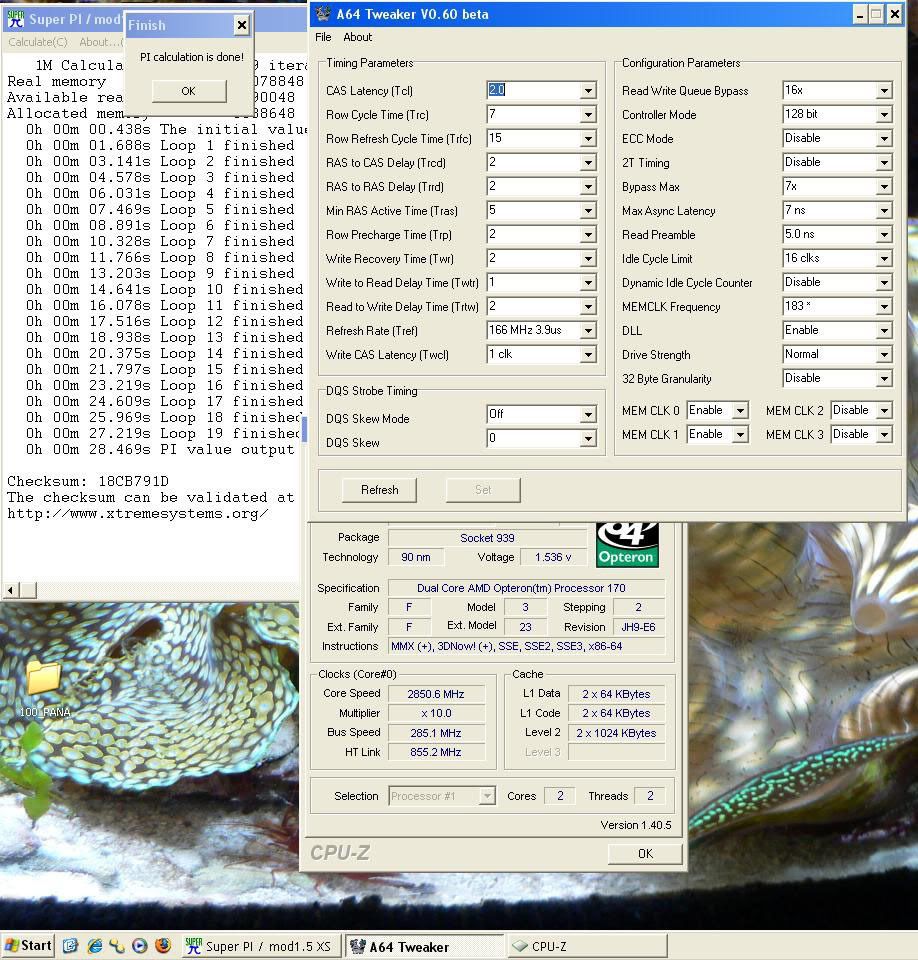Open Write Recovery Time (Twr) dropdown
The width and height of the screenshot is (918, 960).
[589, 258]
